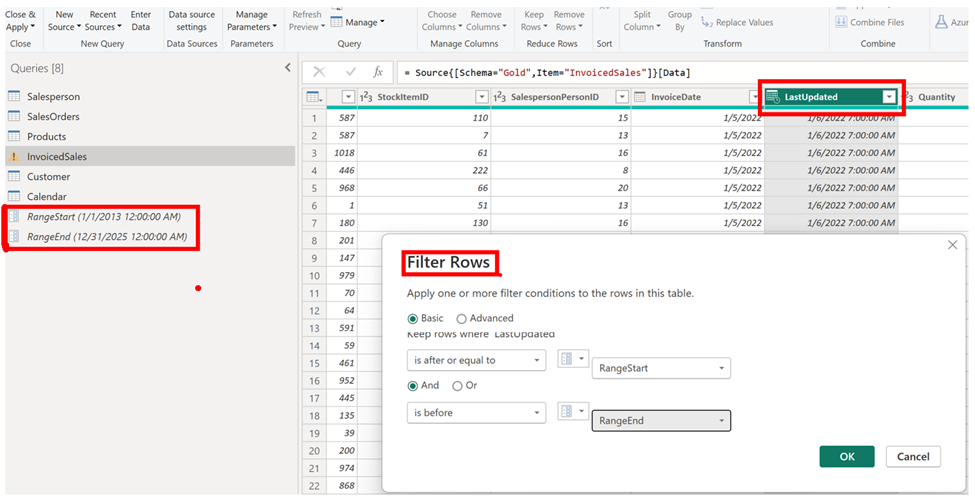Confirm the formula with the checkmark
Screen dimensions: 975x499
(x=350, y=72)
